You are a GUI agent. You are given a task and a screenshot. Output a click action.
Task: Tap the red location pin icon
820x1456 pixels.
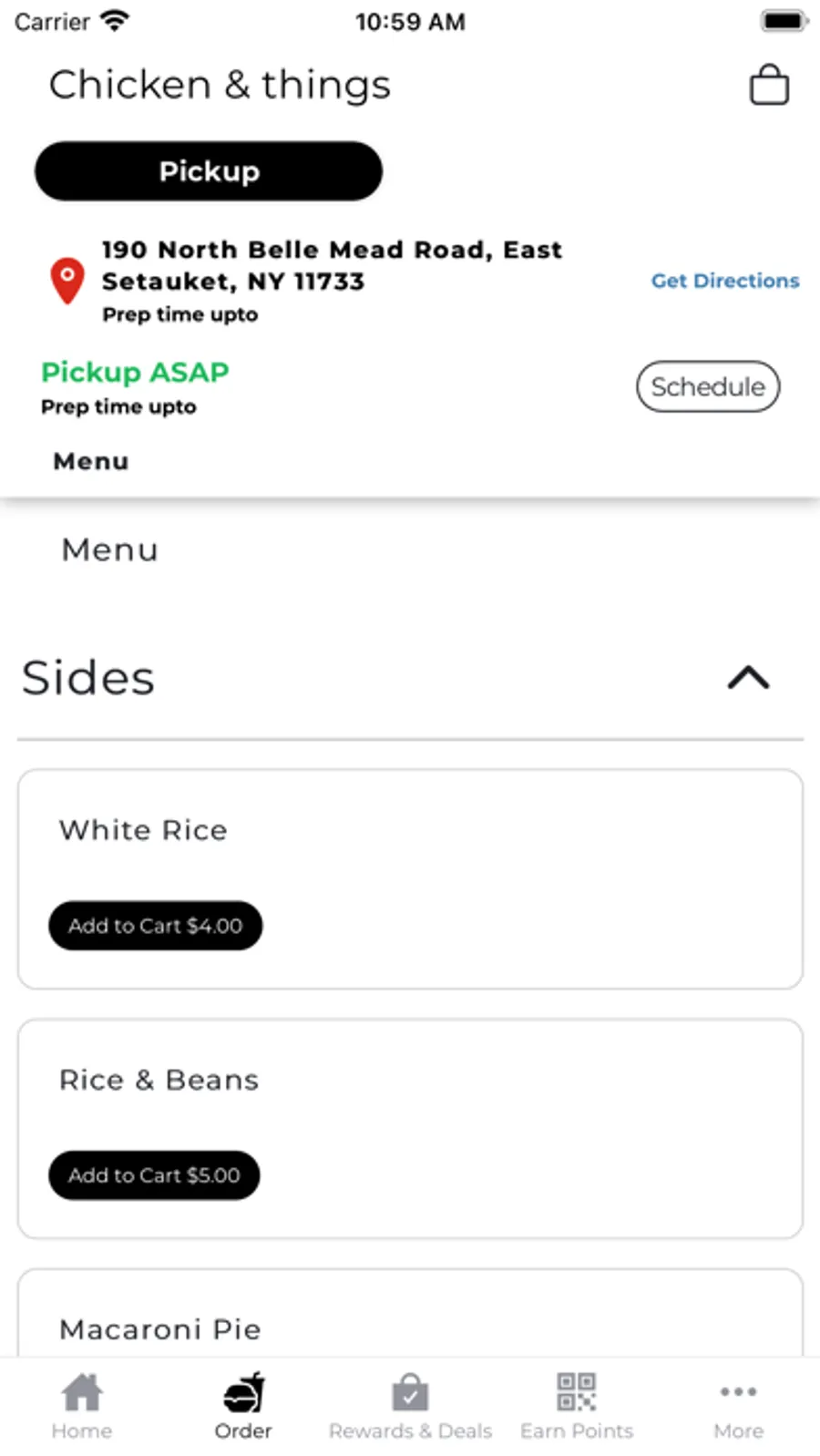click(x=67, y=280)
